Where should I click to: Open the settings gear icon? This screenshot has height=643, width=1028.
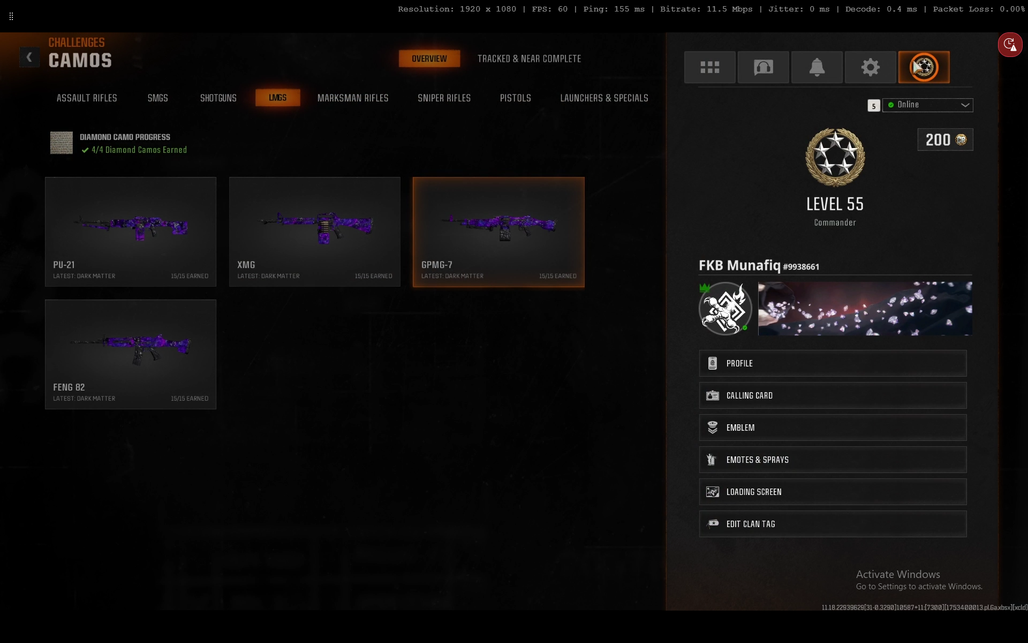(x=870, y=67)
